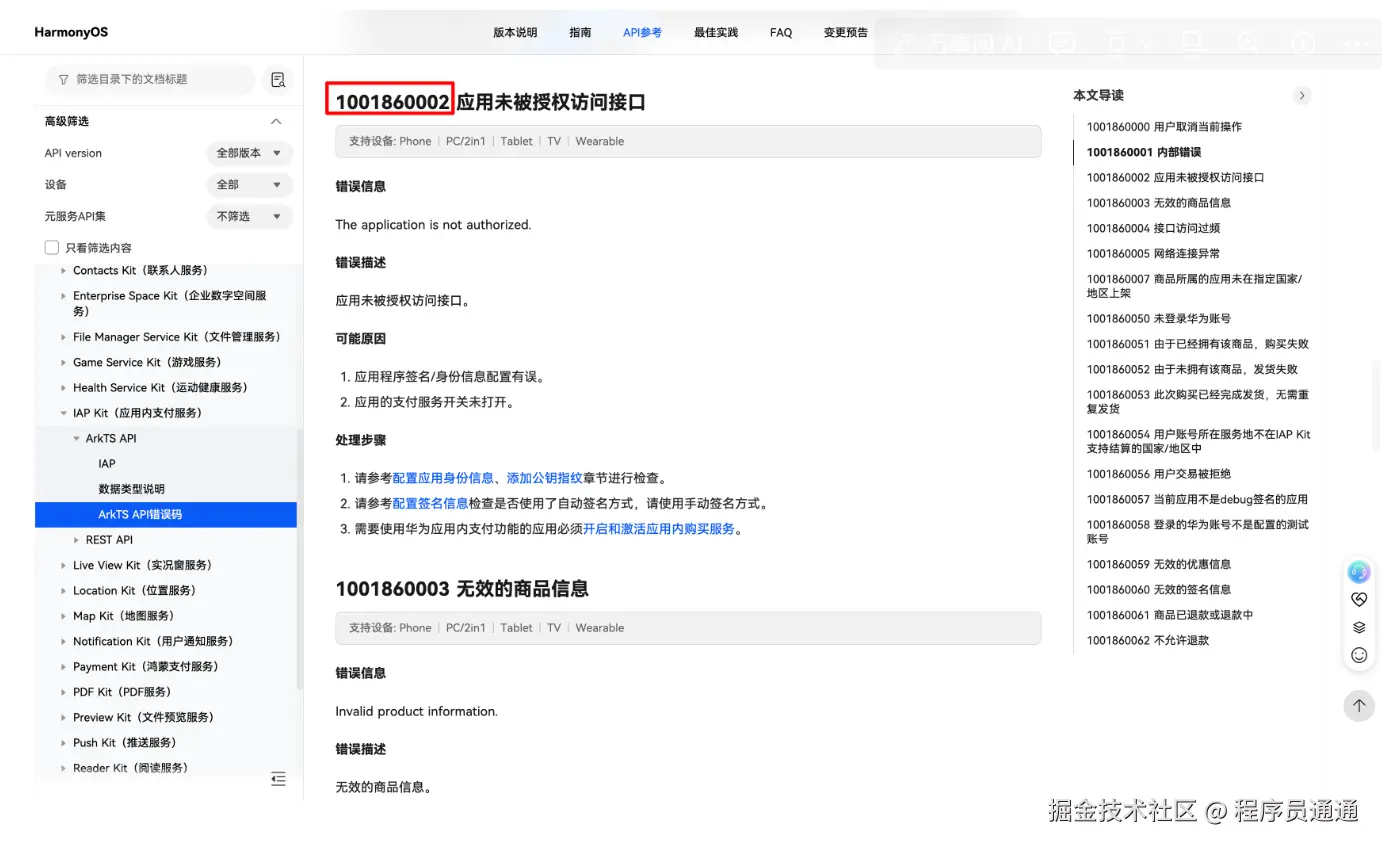This screenshot has width=1382, height=848.
Task: Collapse the ArkTS API subtree
Action: pyautogui.click(x=77, y=438)
